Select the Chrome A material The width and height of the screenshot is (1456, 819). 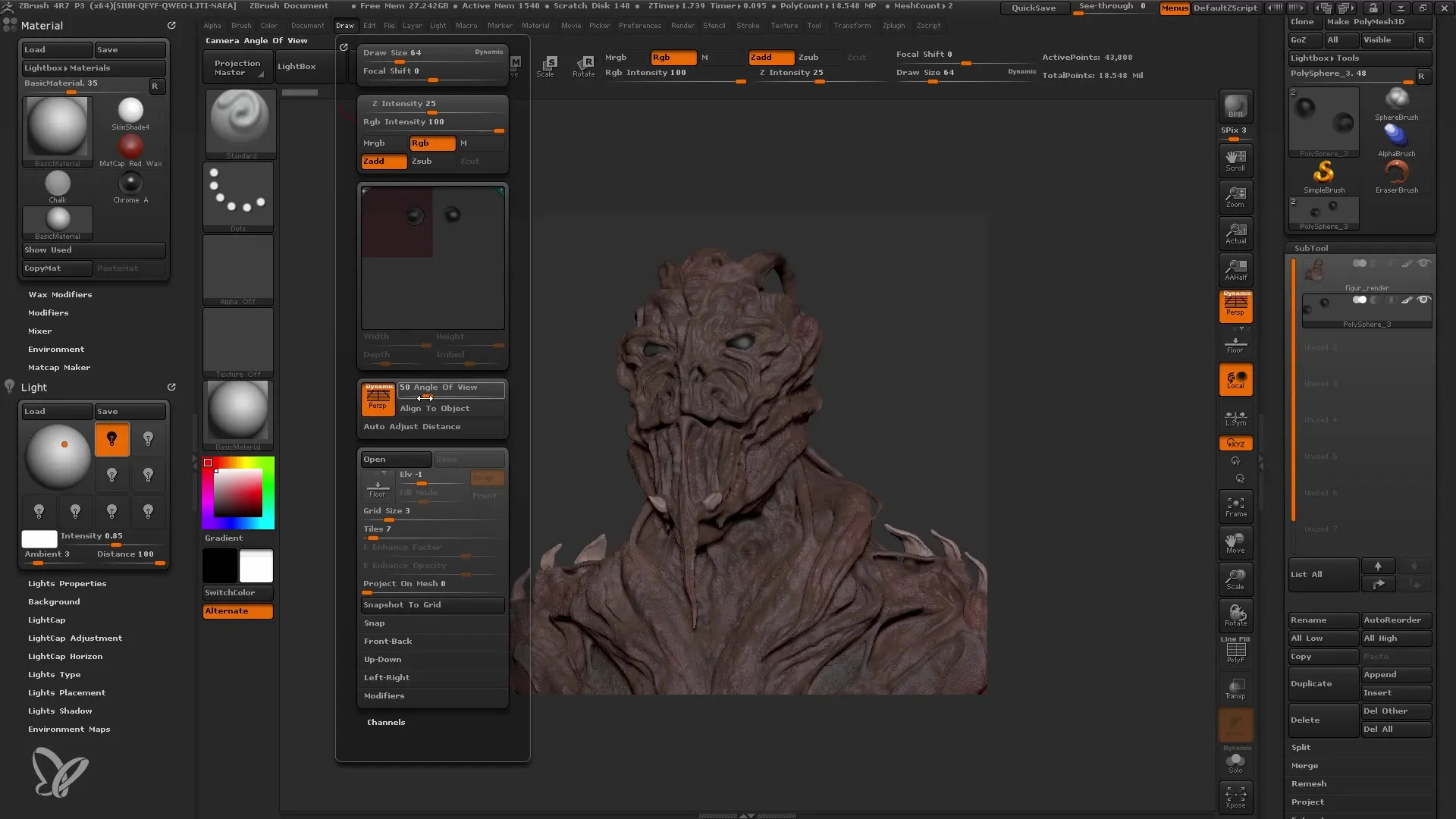130,187
